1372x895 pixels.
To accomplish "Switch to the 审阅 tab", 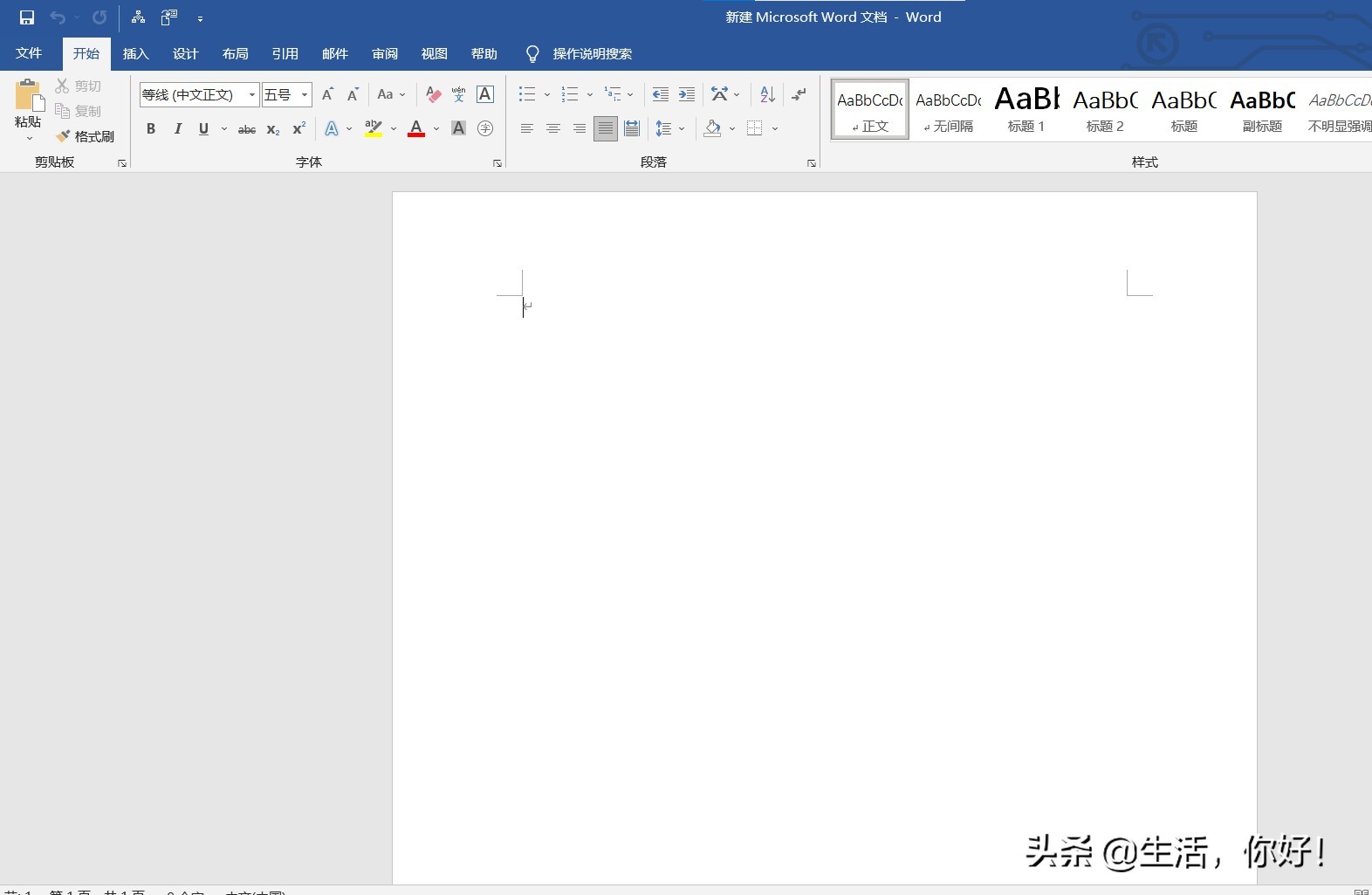I will tap(385, 54).
